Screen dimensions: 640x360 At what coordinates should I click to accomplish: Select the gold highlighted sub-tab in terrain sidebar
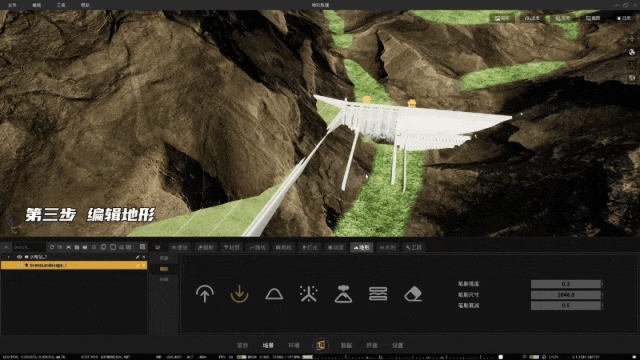click(x=164, y=269)
